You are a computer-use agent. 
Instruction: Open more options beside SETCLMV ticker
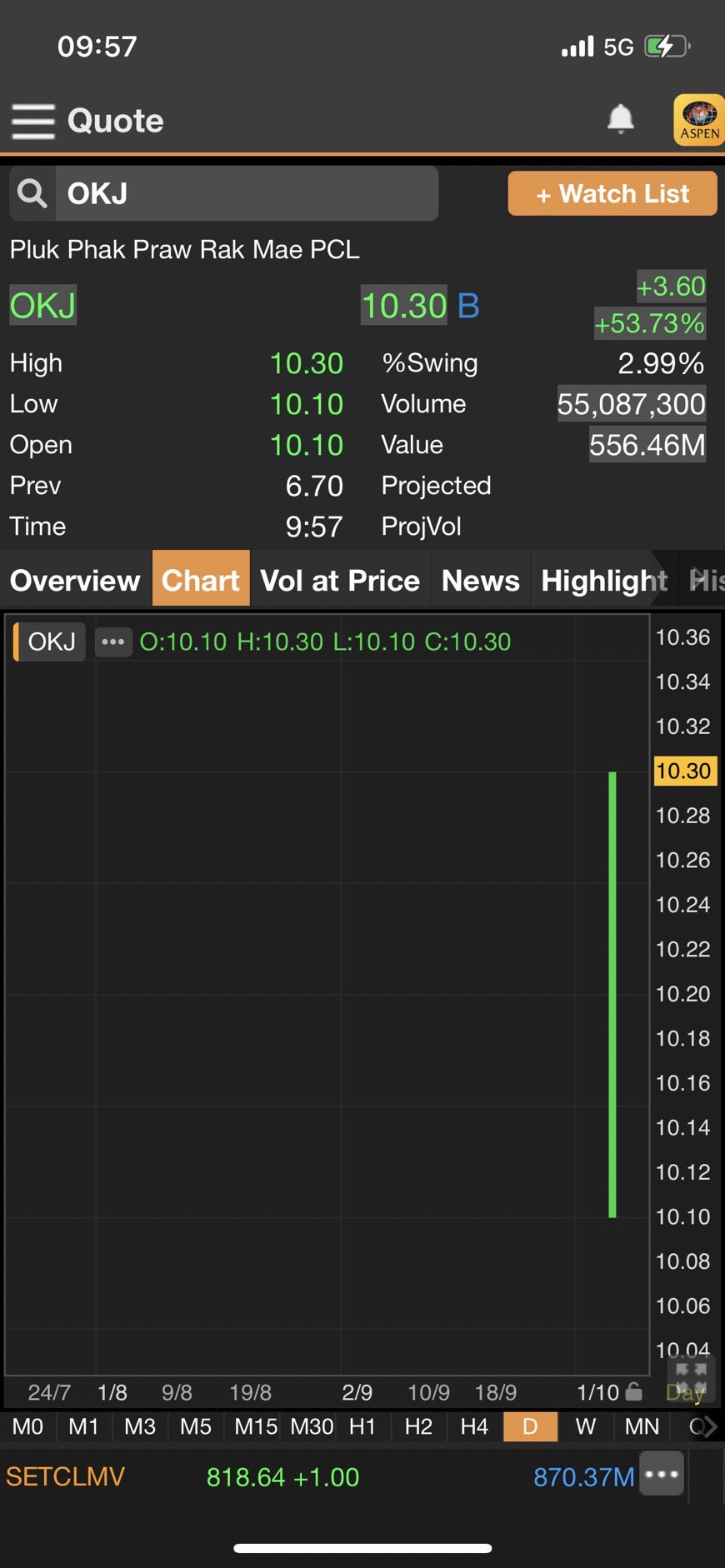(662, 1475)
